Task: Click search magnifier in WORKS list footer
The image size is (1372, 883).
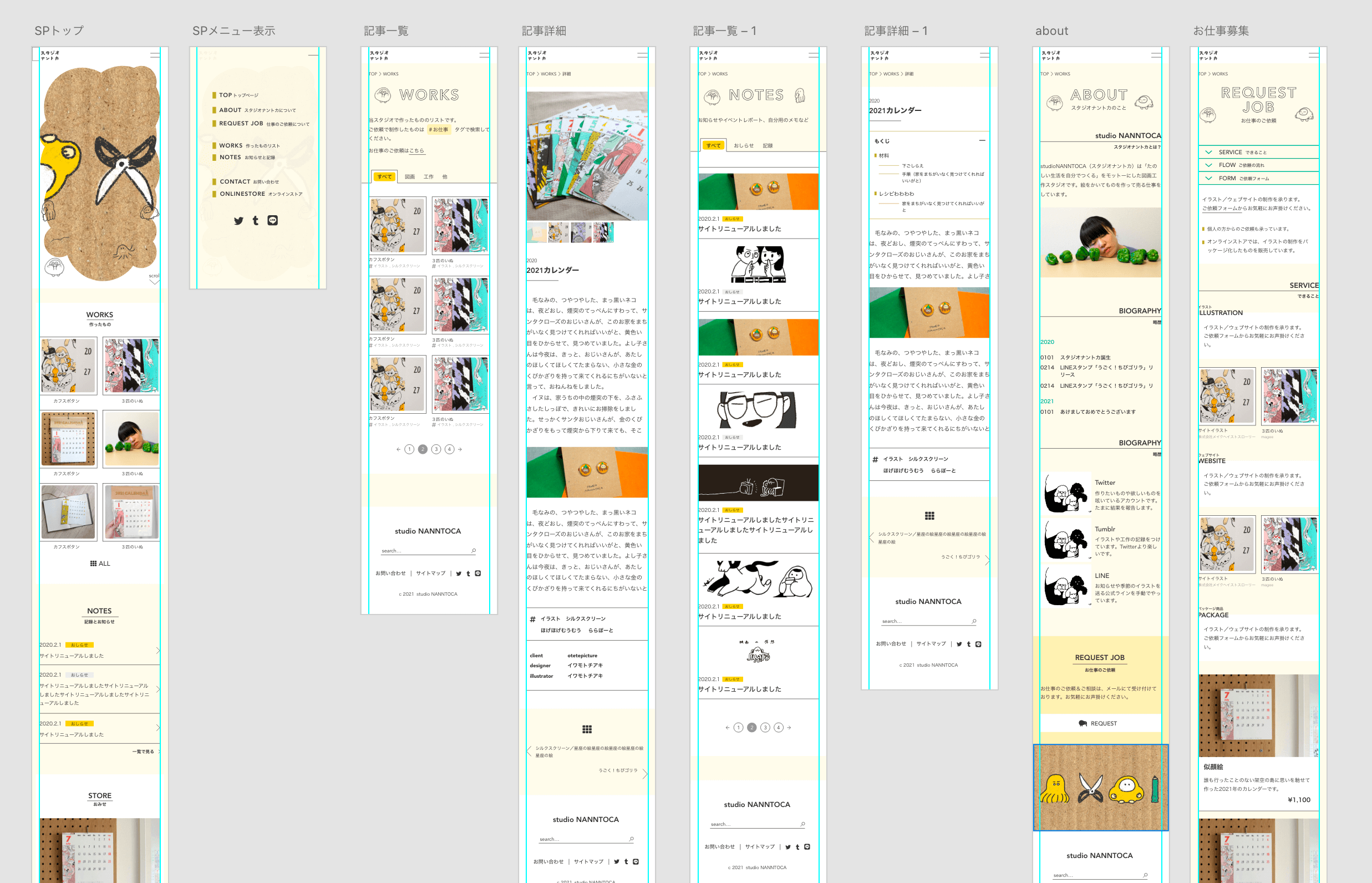Action: (x=474, y=550)
